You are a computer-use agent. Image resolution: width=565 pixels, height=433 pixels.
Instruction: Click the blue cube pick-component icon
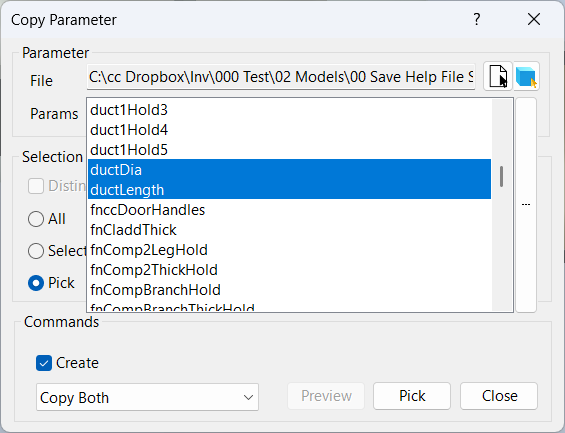(x=526, y=76)
